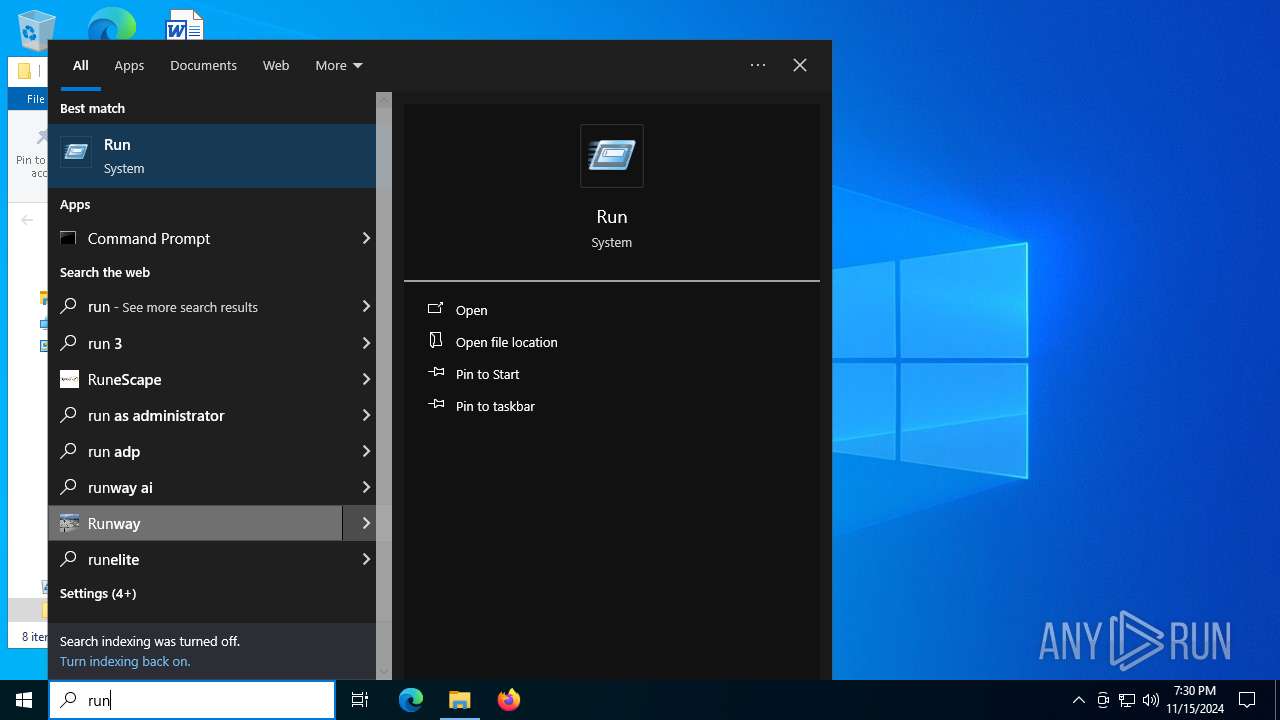This screenshot has height=720, width=1280.
Task: Click the large Run icon in preview pane
Action: tap(612, 156)
